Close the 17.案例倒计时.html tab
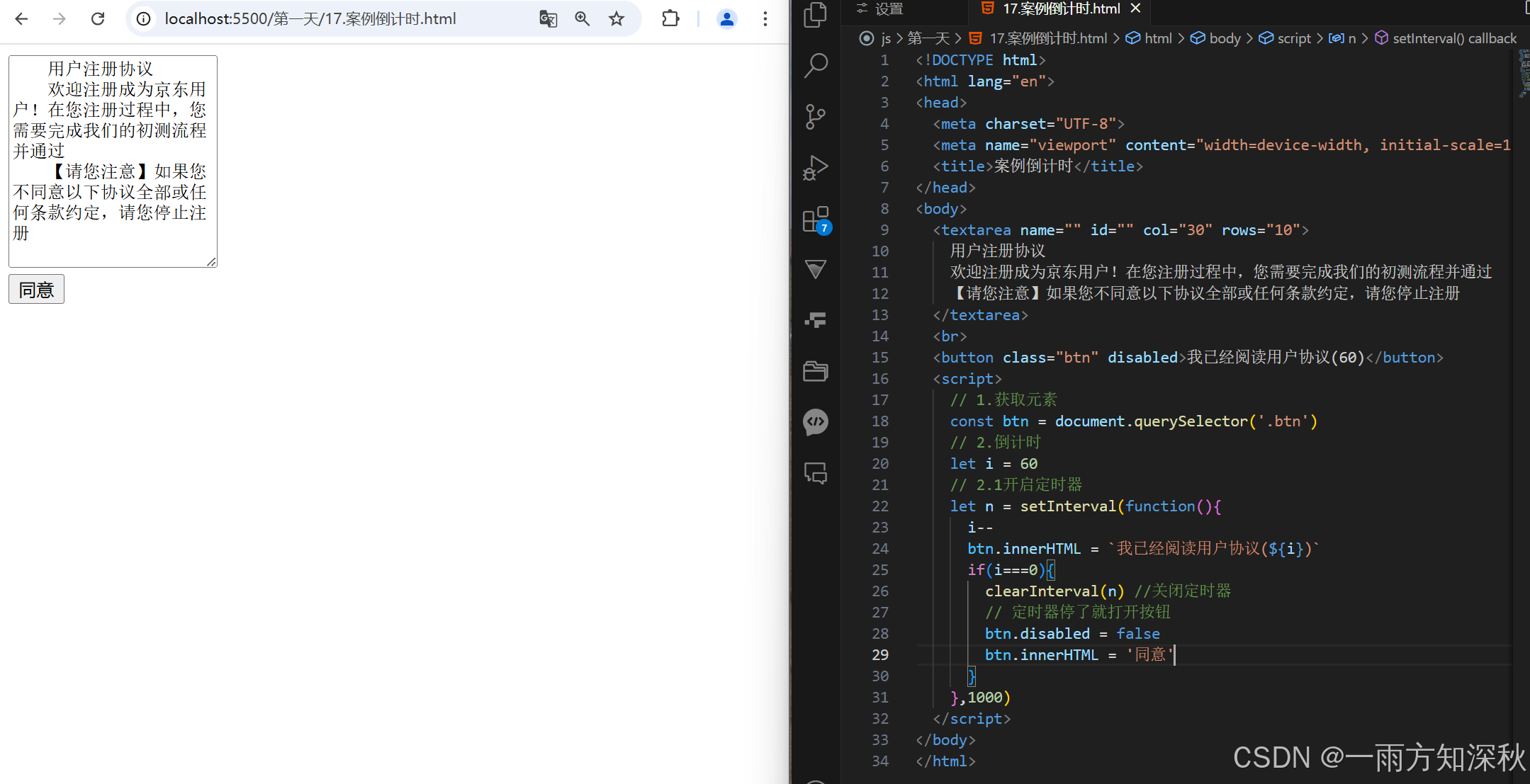This screenshot has height=784, width=1530. (1136, 8)
